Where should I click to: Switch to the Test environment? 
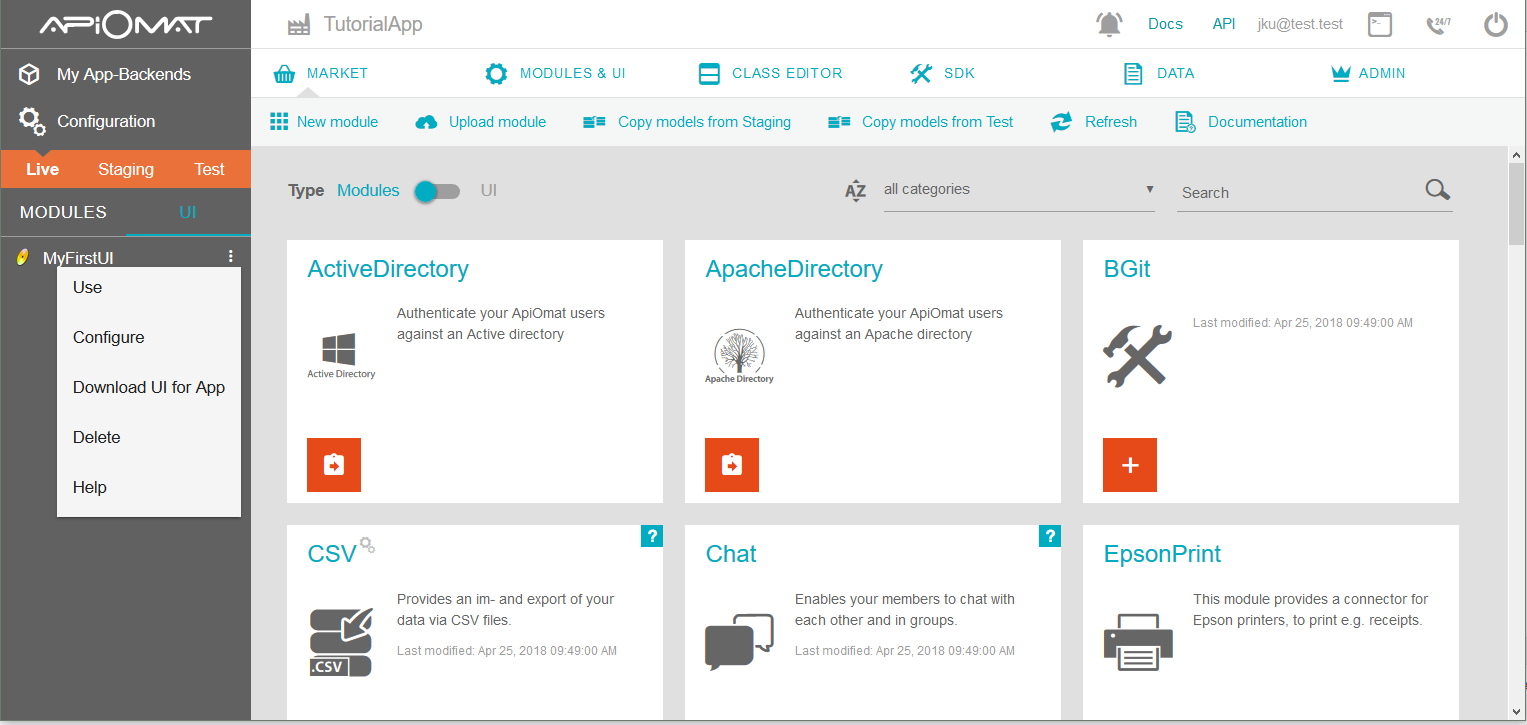(x=209, y=169)
